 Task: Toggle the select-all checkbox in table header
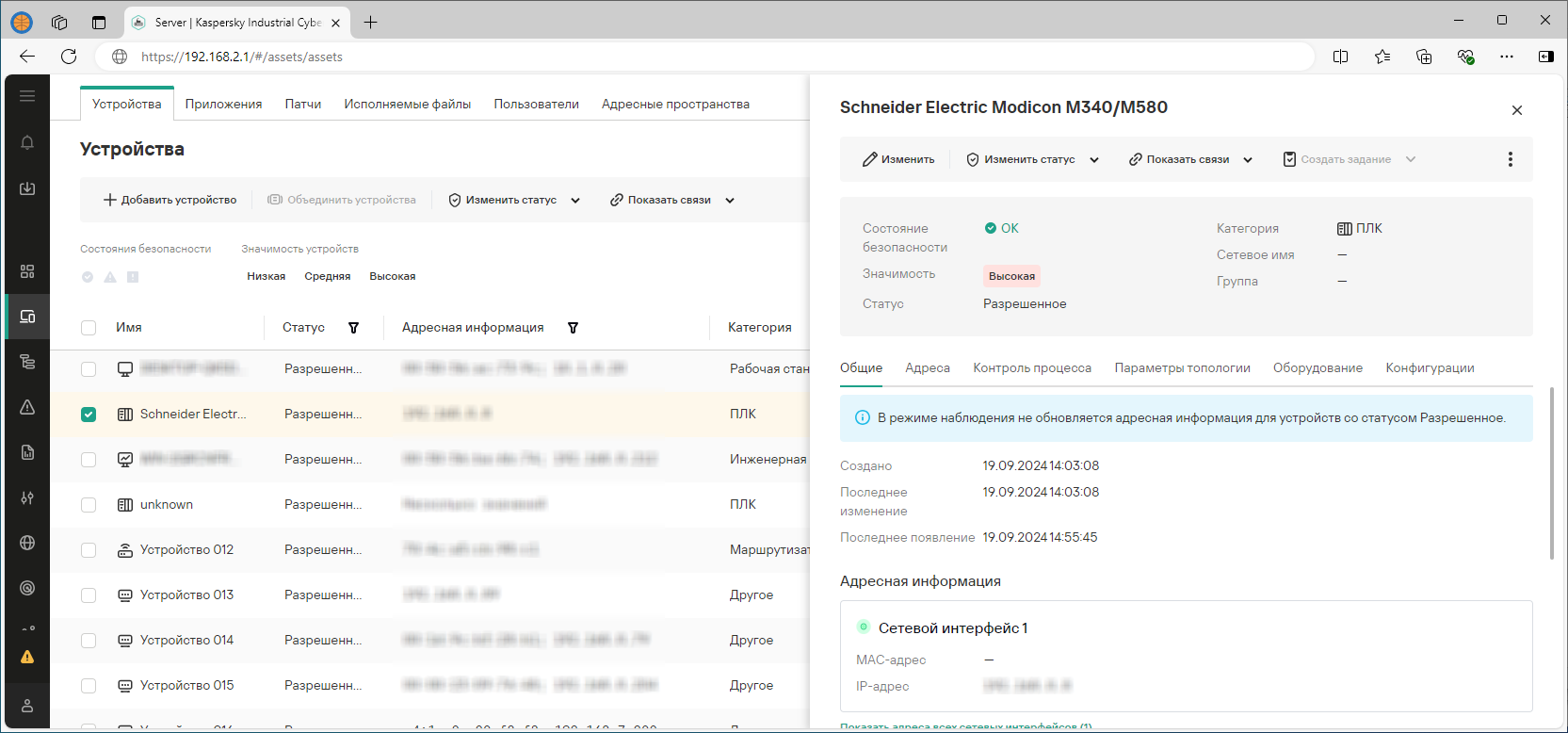tap(89, 328)
